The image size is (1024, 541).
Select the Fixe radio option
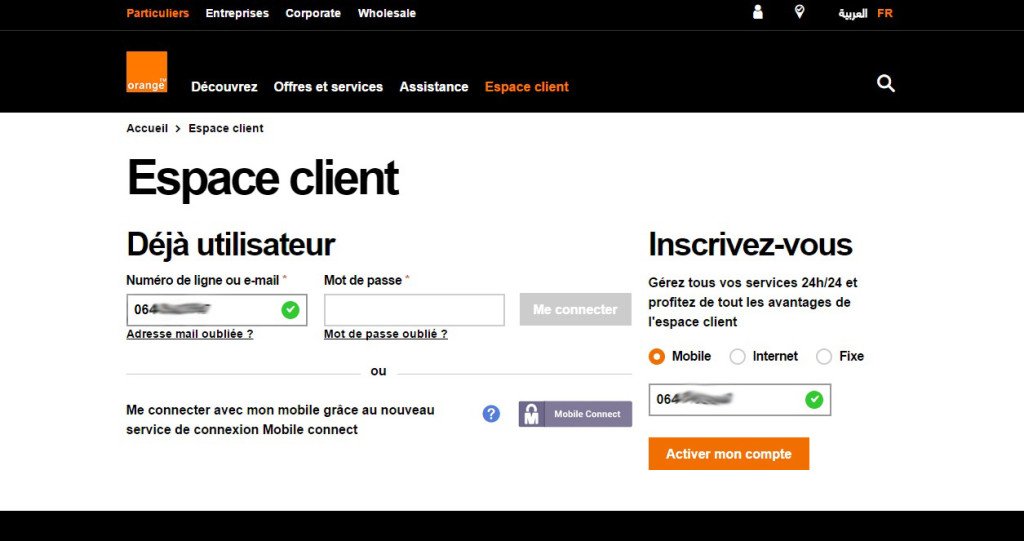tap(824, 357)
